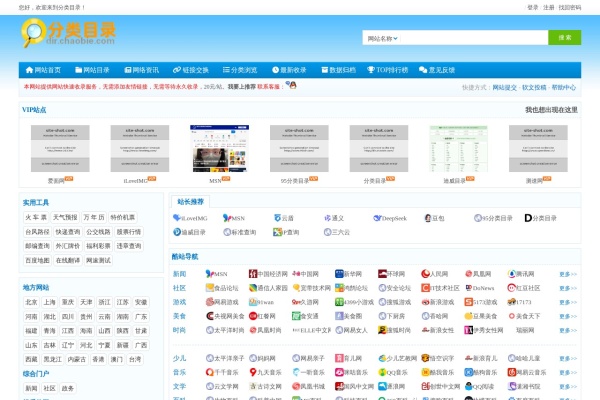Open 最新收录 in the navigation bar
The image size is (600, 400).
pos(289,70)
